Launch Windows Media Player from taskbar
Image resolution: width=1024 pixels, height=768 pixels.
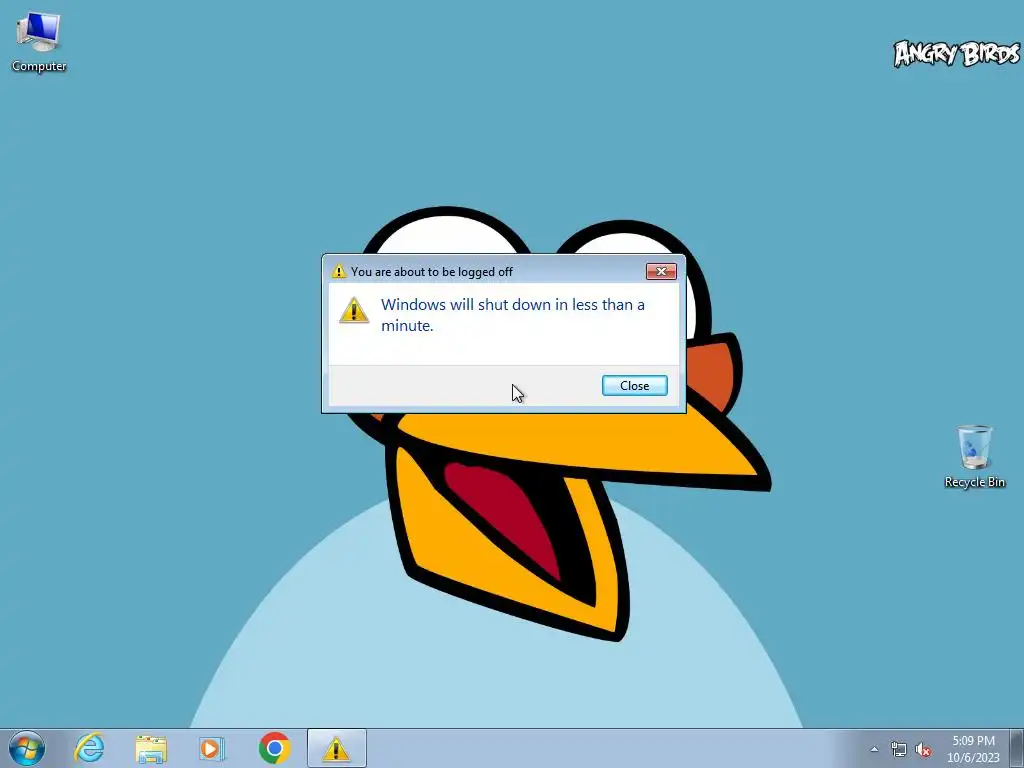click(212, 748)
